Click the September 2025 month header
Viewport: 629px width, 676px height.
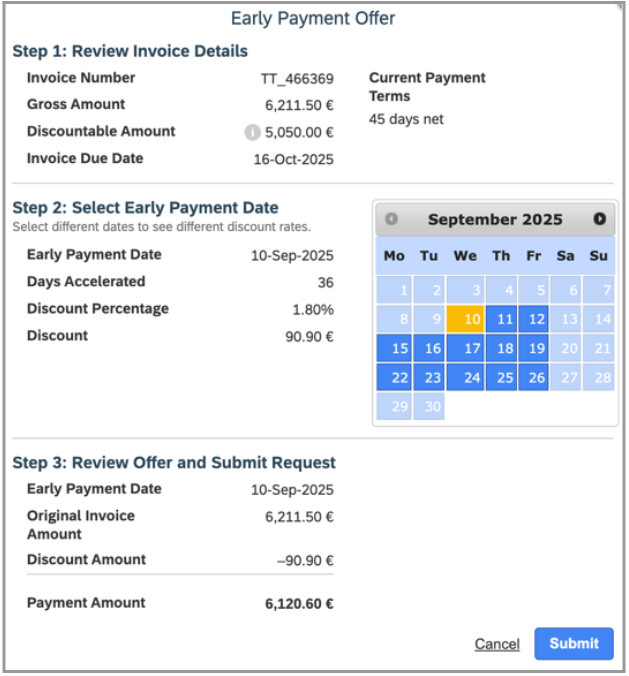pos(495,219)
